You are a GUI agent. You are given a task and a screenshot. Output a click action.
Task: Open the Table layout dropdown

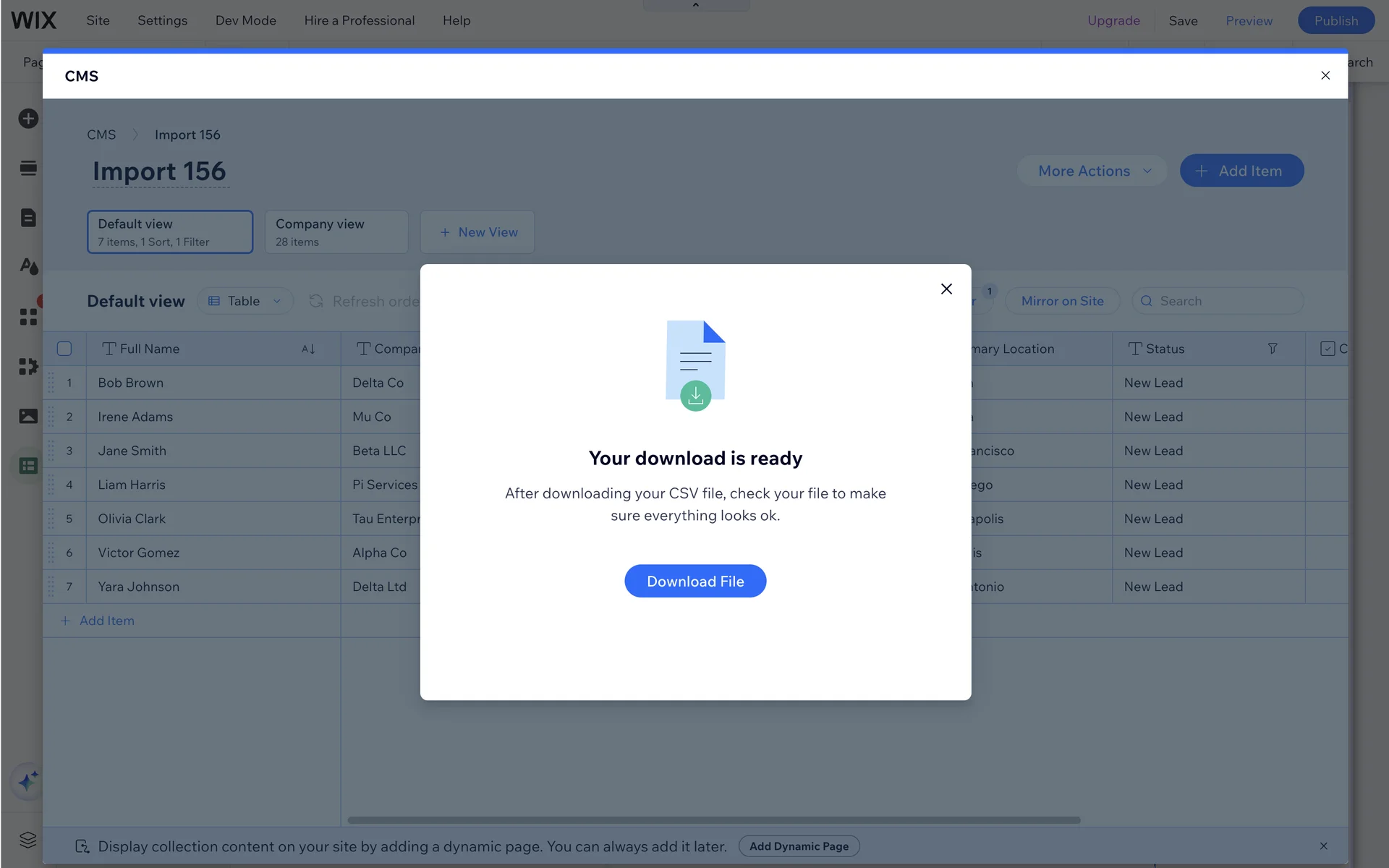coord(245,301)
